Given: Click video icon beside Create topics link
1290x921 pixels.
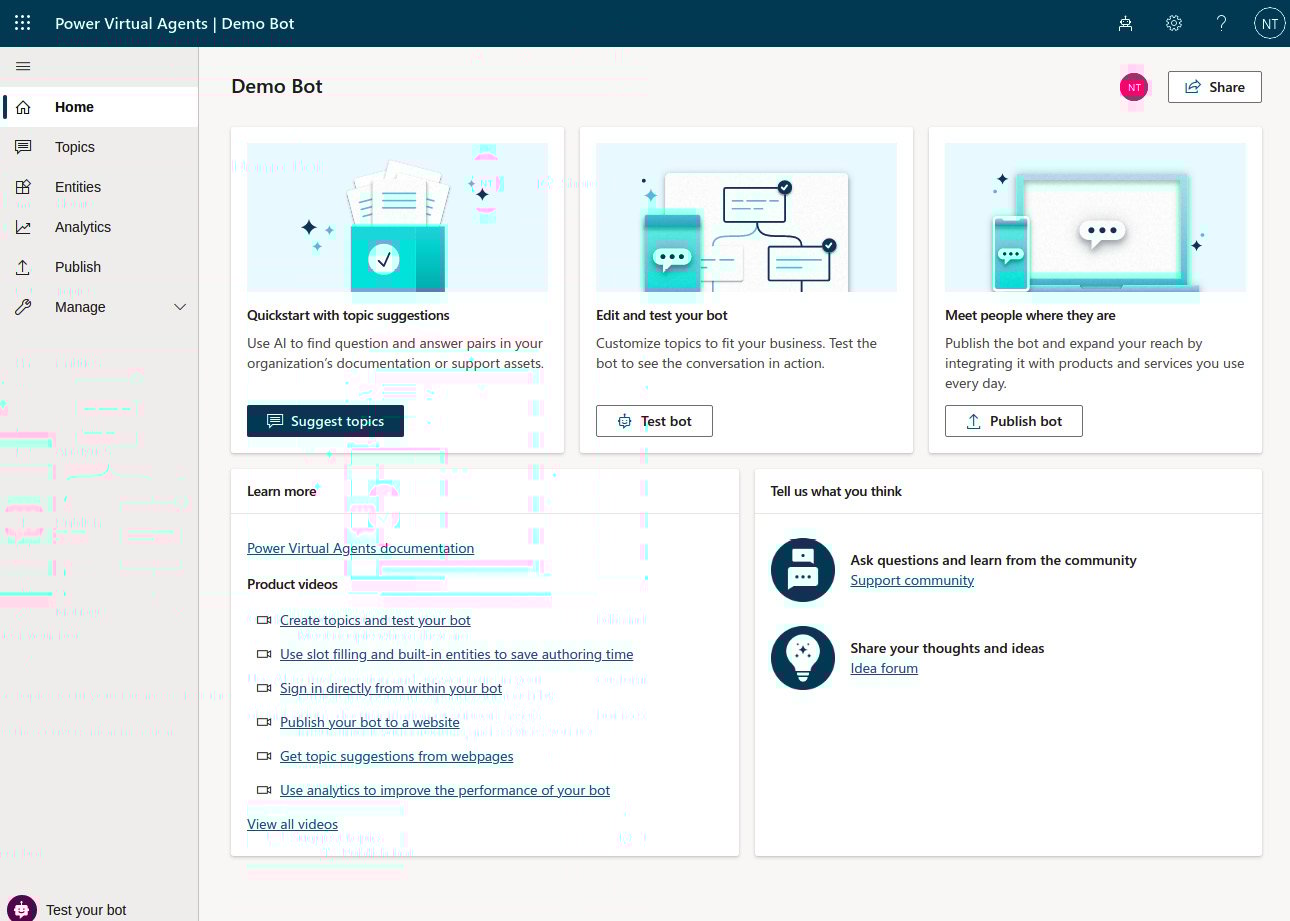Looking at the screenshot, I should 264,620.
